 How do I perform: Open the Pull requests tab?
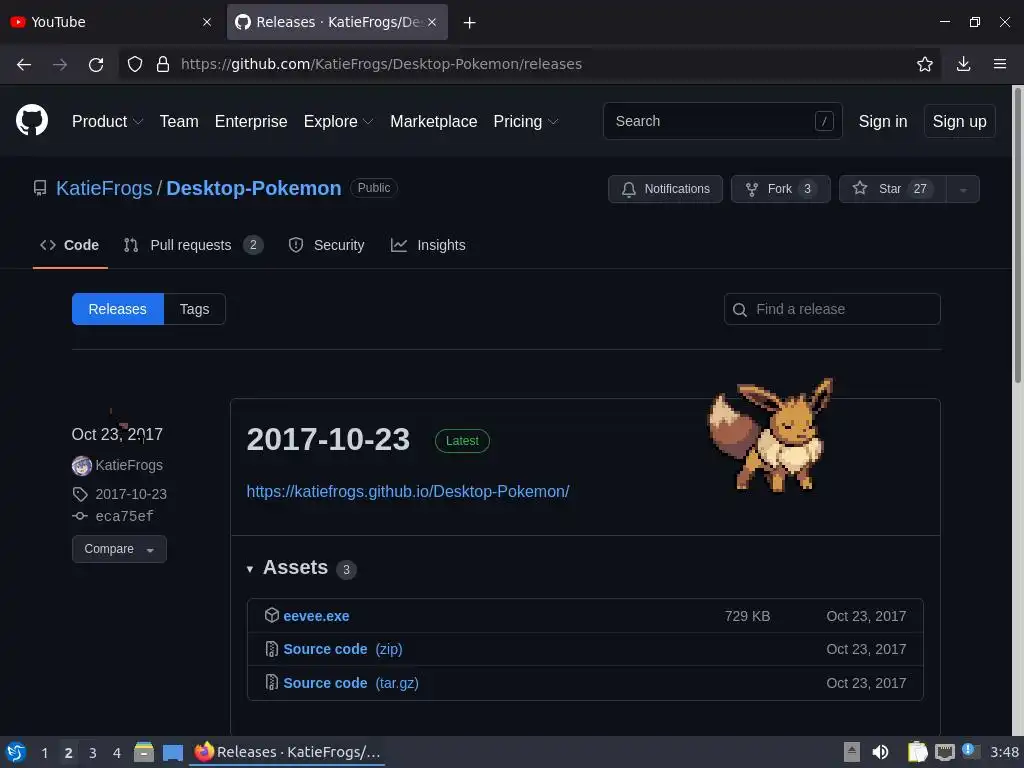(x=193, y=246)
